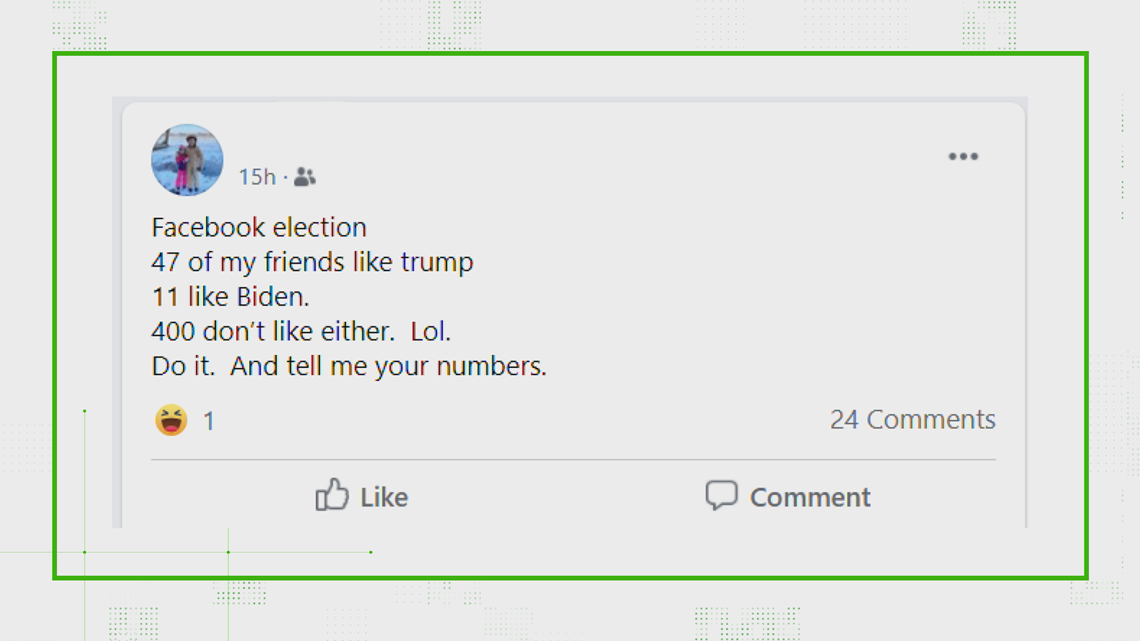This screenshot has height=641, width=1140.
Task: Click the "Facebook election" text line
Action: pos(259,227)
